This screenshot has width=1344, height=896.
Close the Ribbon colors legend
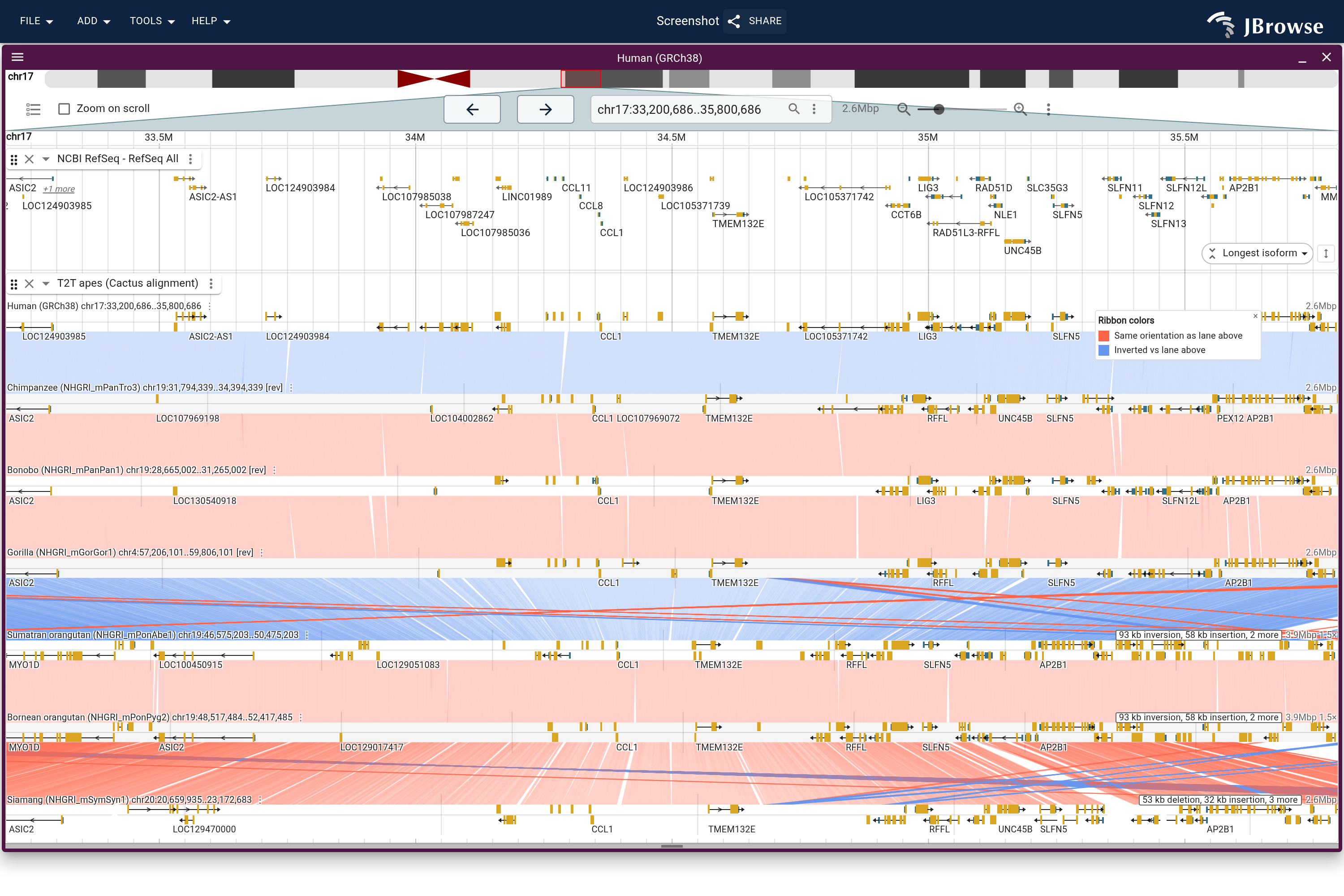tap(1255, 316)
